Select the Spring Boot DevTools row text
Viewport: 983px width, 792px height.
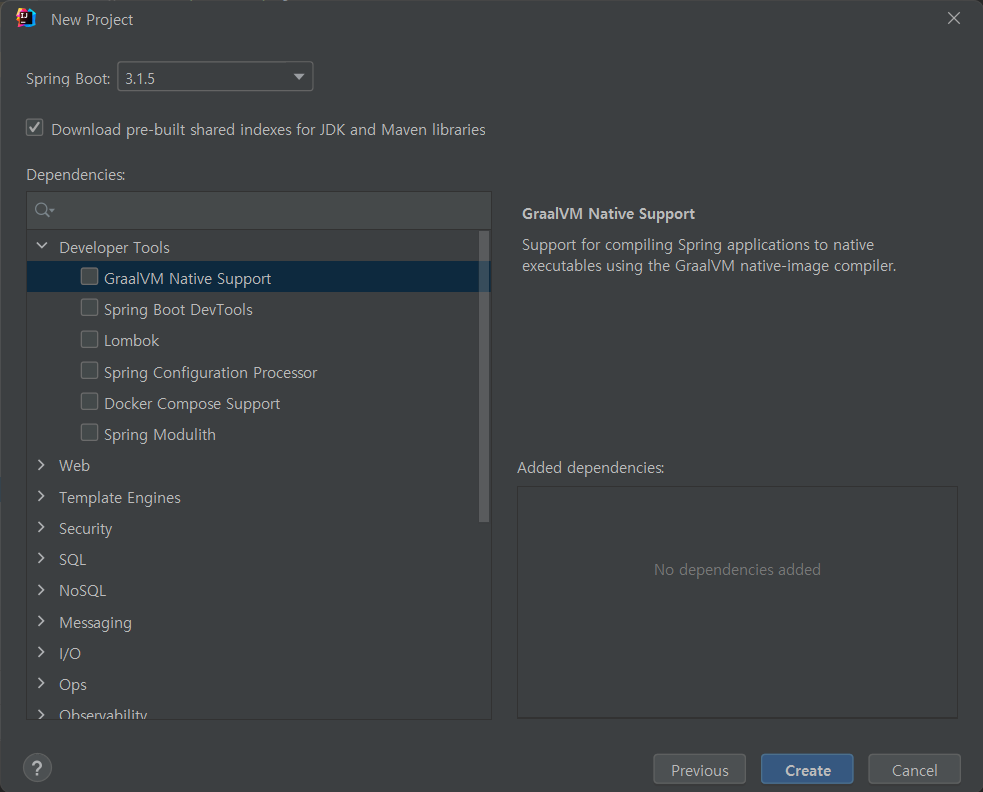(178, 310)
